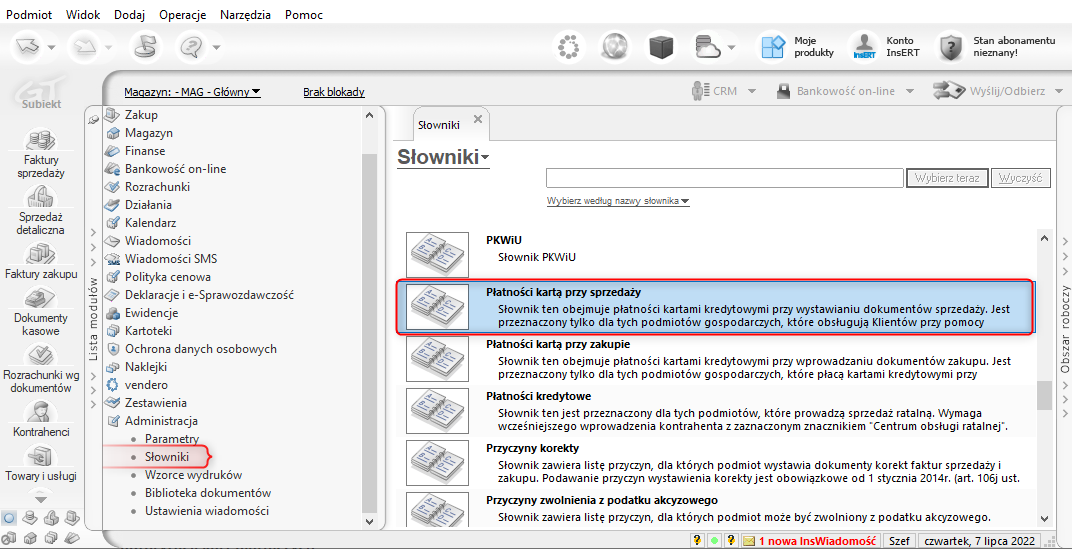Open Faktury sprzedaży shortcut icon
1072x549 pixels.
40,142
